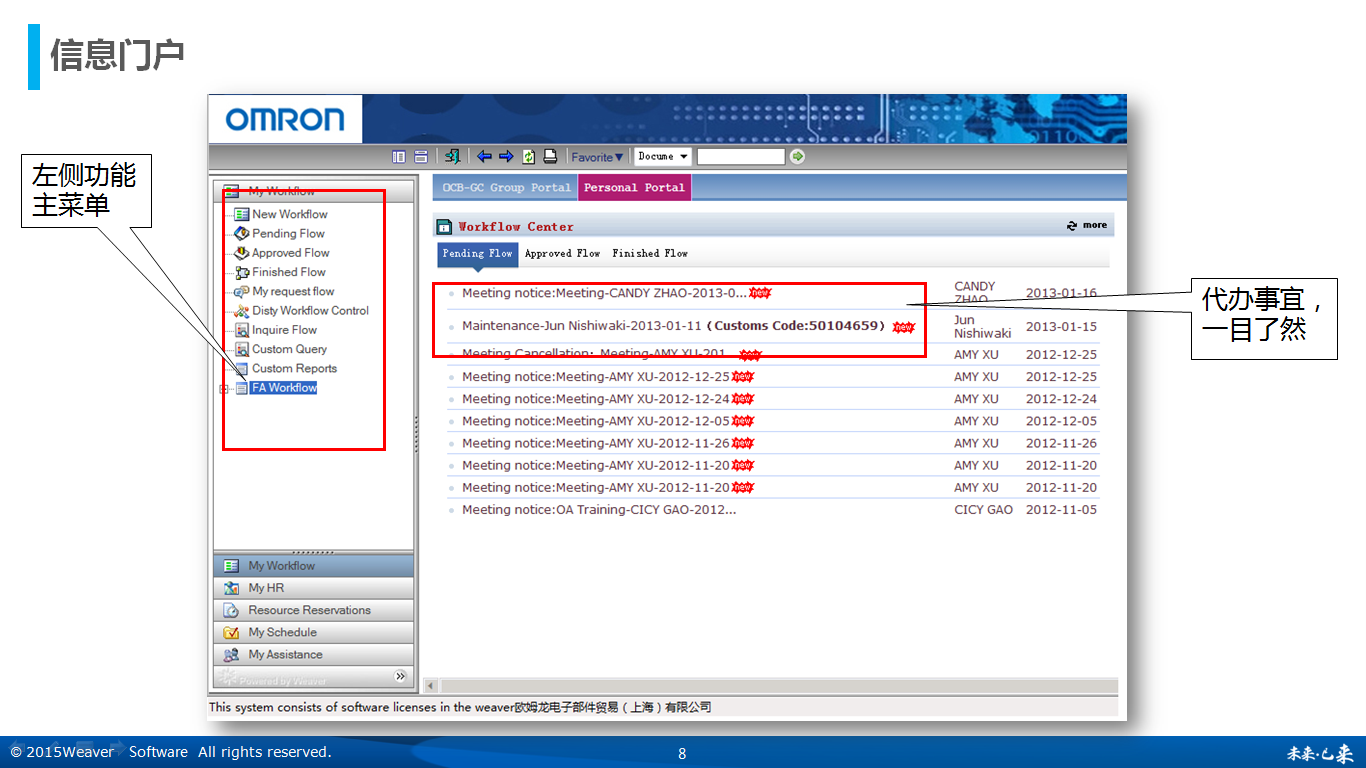Open the Finished Flow tab in Workflow Center
This screenshot has height=768, width=1366.
pyautogui.click(x=650, y=254)
